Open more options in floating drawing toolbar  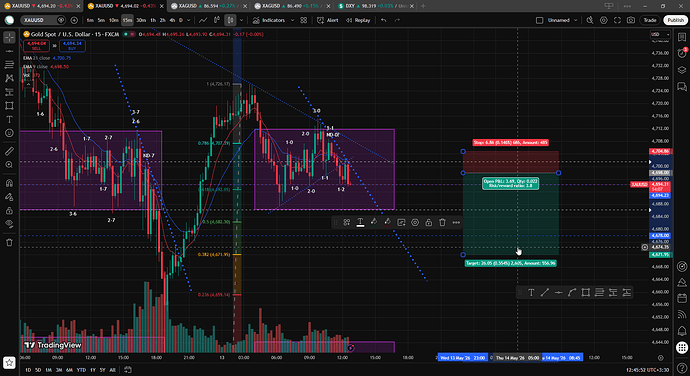[456, 222]
